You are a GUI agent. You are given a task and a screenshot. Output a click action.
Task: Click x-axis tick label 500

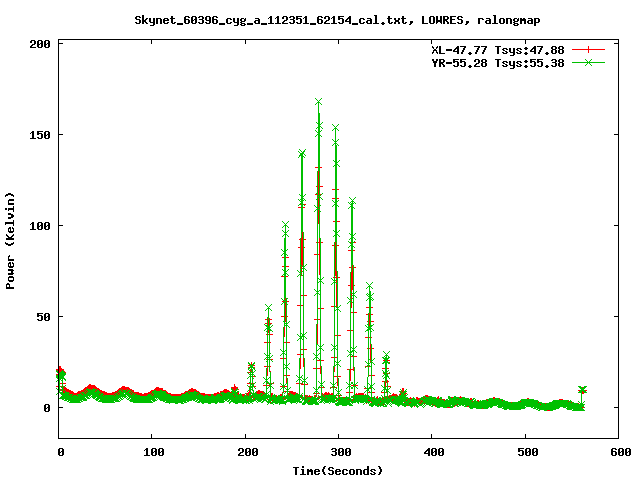click(528, 452)
